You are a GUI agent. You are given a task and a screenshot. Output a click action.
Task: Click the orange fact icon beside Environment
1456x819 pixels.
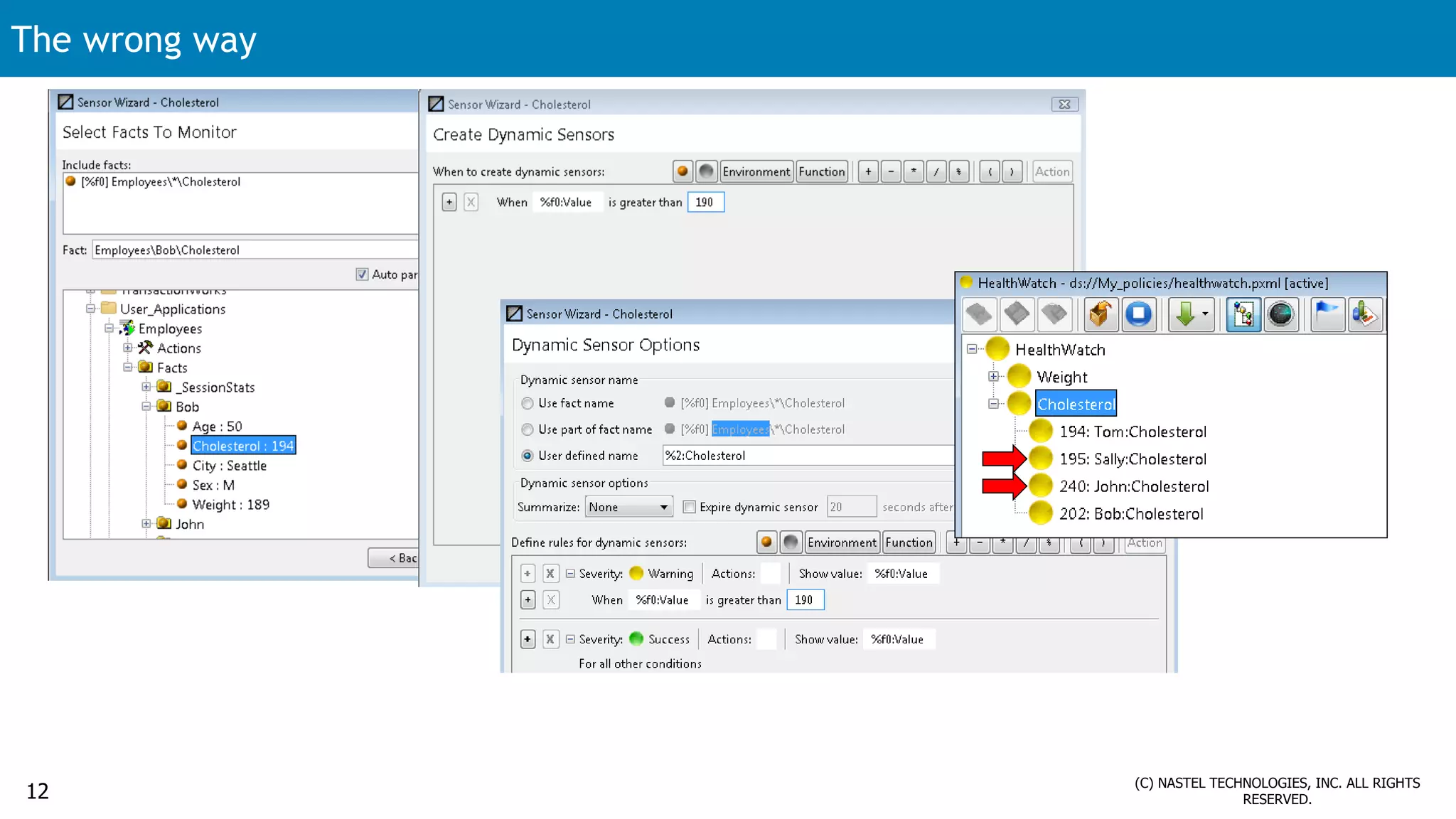[682, 171]
